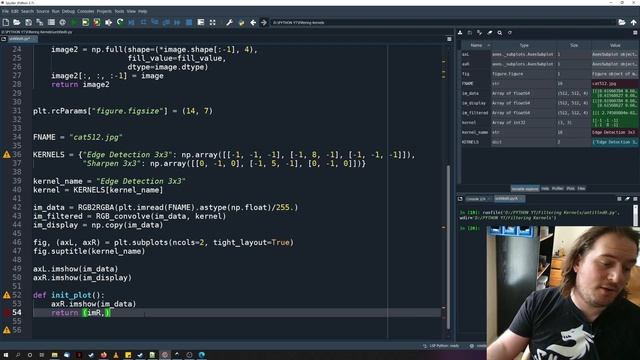Refresh the Variable Explorer
640x360 pixels.
[510, 33]
